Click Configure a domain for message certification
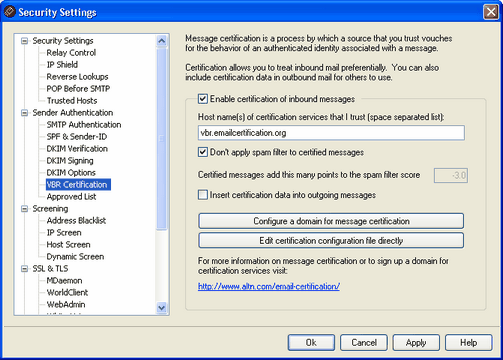This screenshot has height=360, width=503. pyautogui.click(x=331, y=221)
